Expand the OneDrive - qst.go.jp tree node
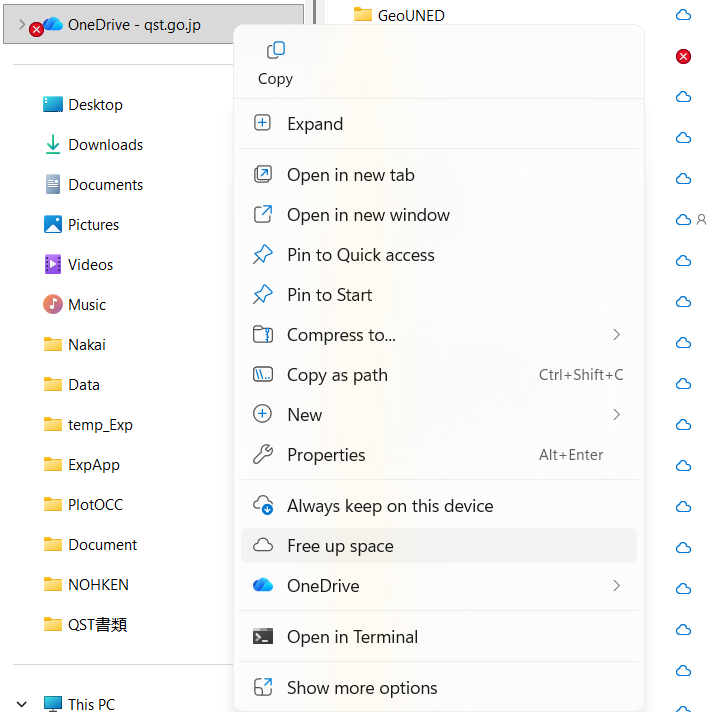Image resolution: width=724 pixels, height=712 pixels. pyautogui.click(x=21, y=24)
